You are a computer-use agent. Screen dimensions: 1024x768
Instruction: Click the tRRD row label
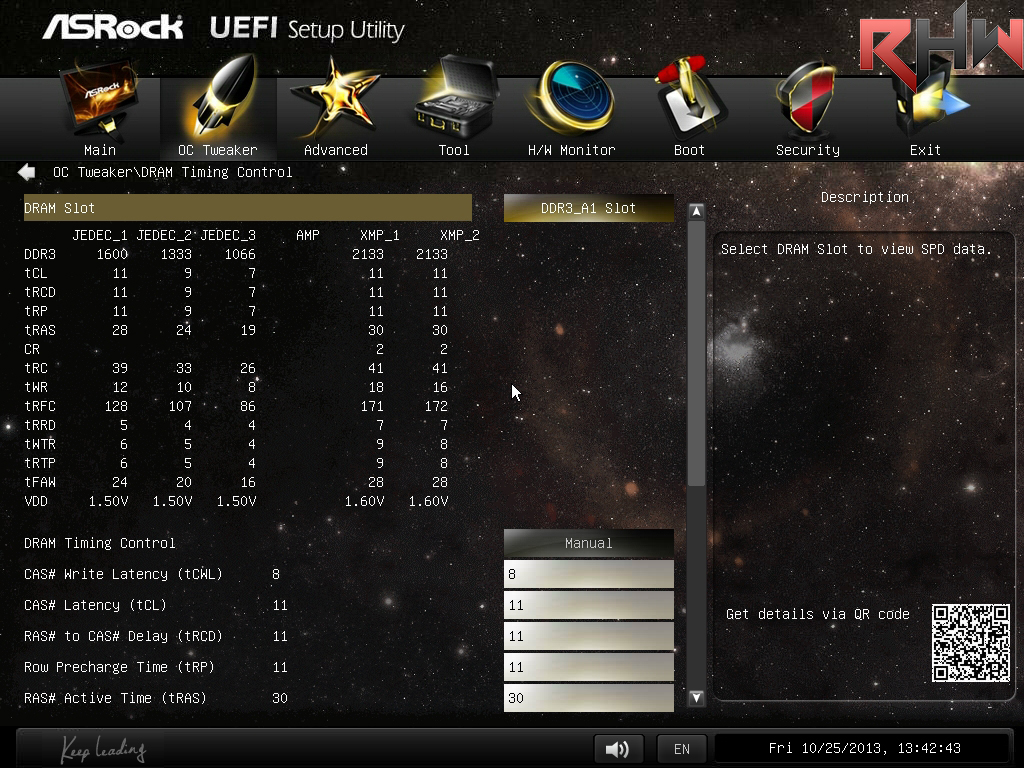coord(40,425)
